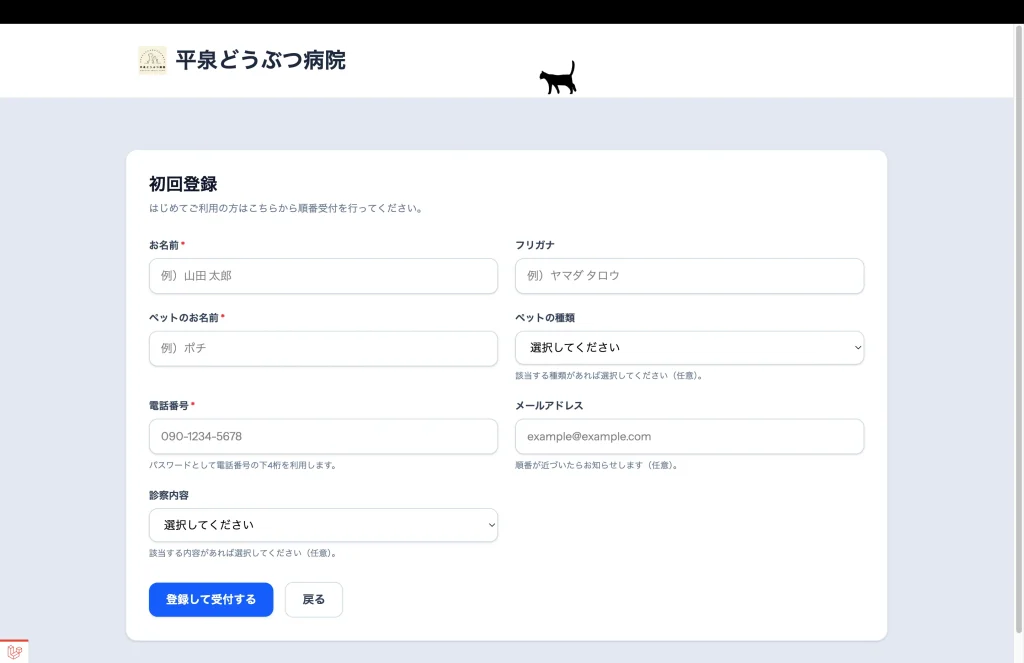Expand the 診察内容 select box

pyautogui.click(x=323, y=525)
